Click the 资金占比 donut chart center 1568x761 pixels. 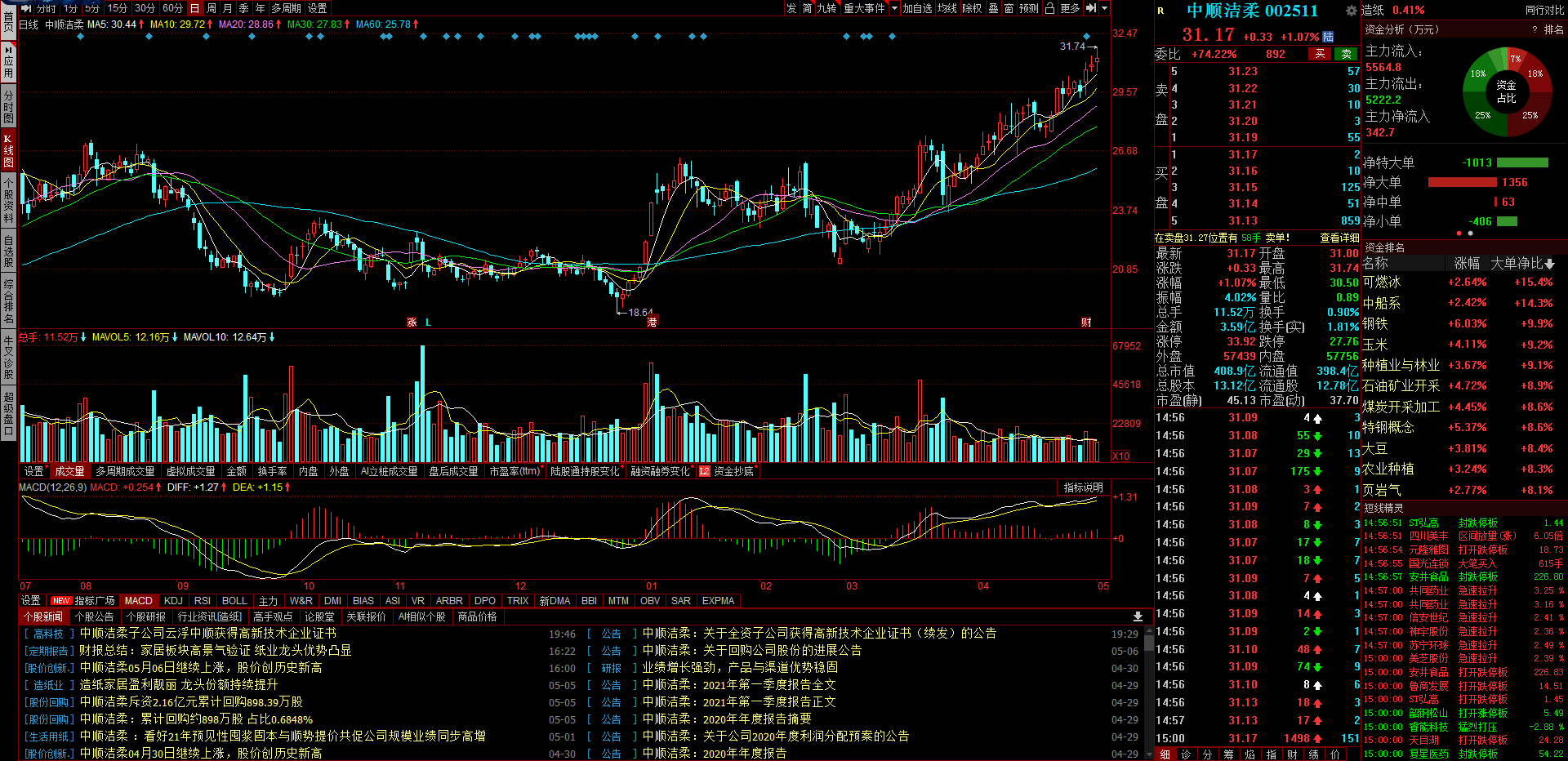click(x=1506, y=91)
